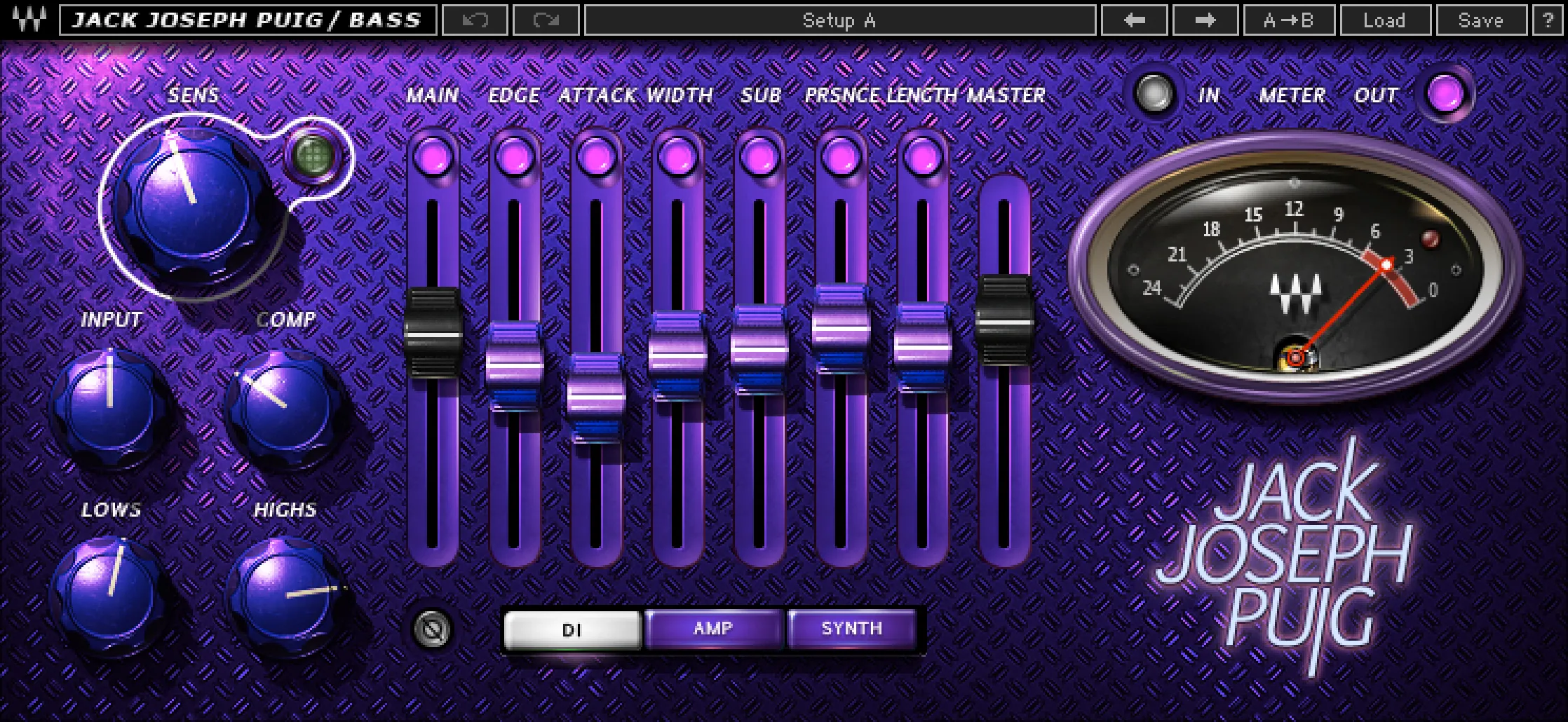This screenshot has width=1568, height=722.
Task: Click the SENS knob
Action: click(192, 203)
